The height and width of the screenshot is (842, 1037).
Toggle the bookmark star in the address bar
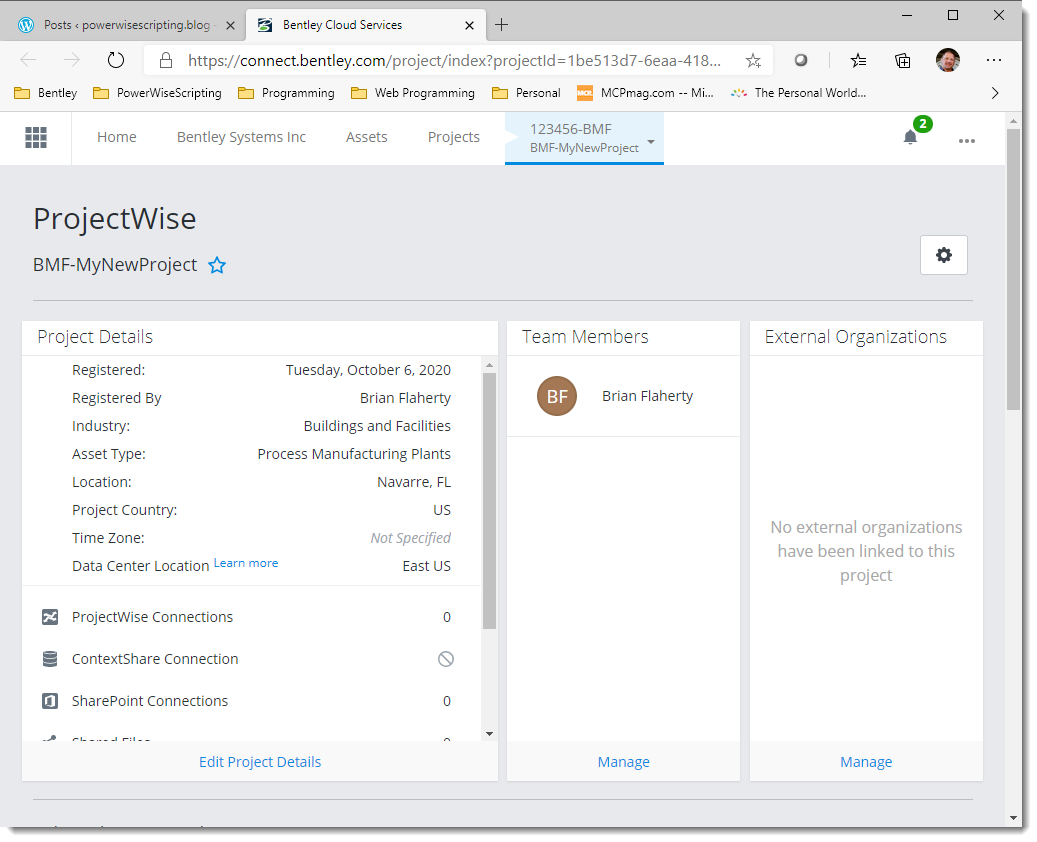point(753,60)
